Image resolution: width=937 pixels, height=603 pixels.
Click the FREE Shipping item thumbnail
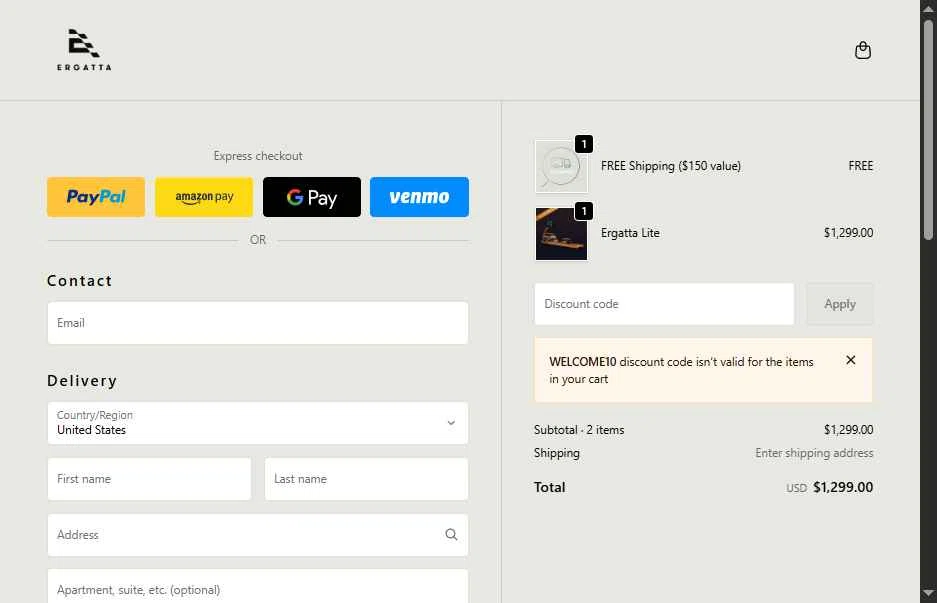(561, 166)
